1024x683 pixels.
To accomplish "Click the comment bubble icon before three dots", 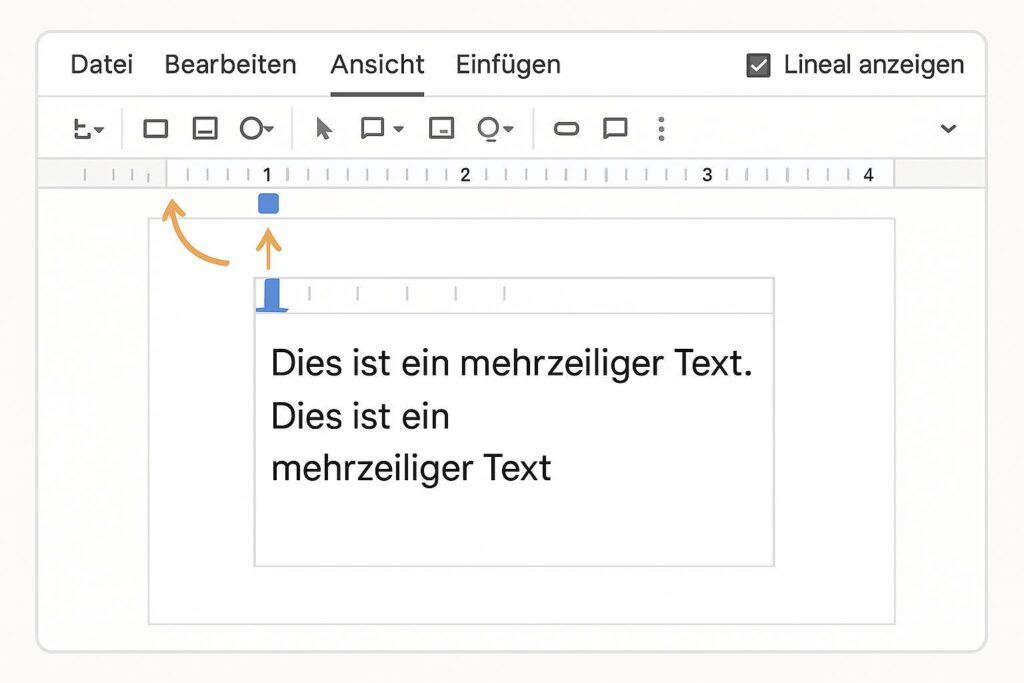I will [x=615, y=129].
